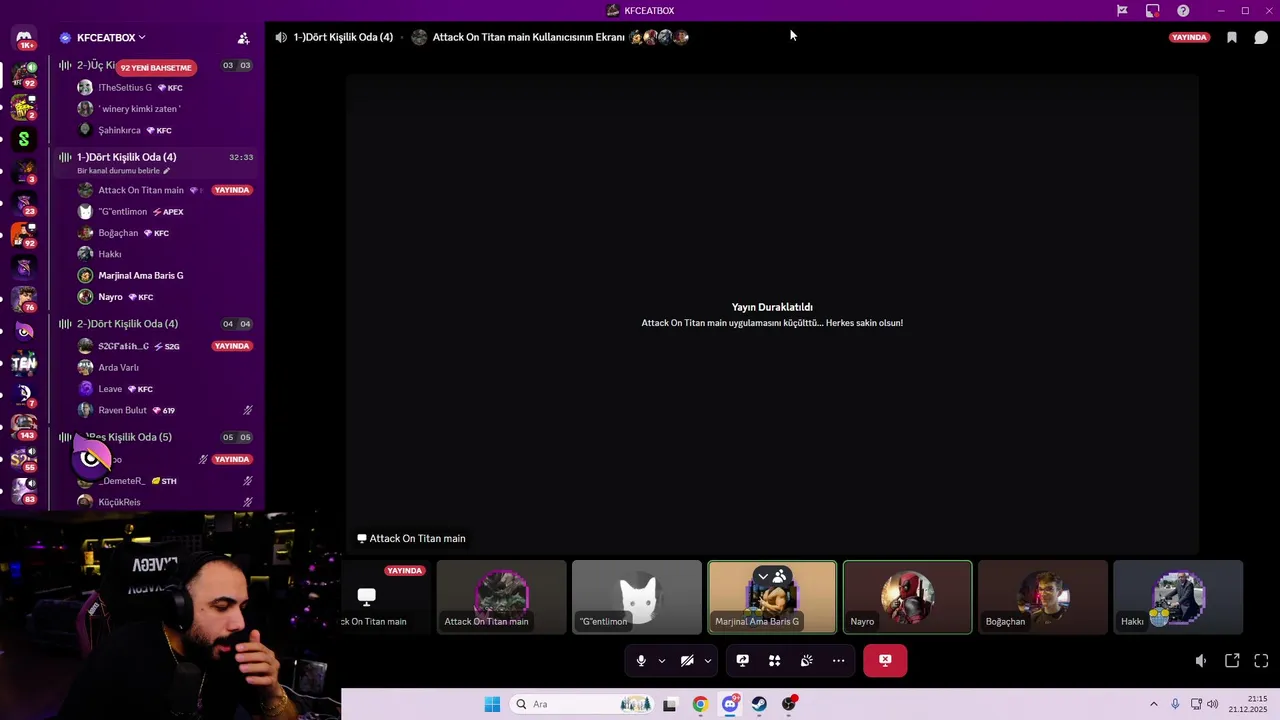The image size is (1280, 720).
Task: Open more options ellipsis in call bar
Action: point(838,660)
